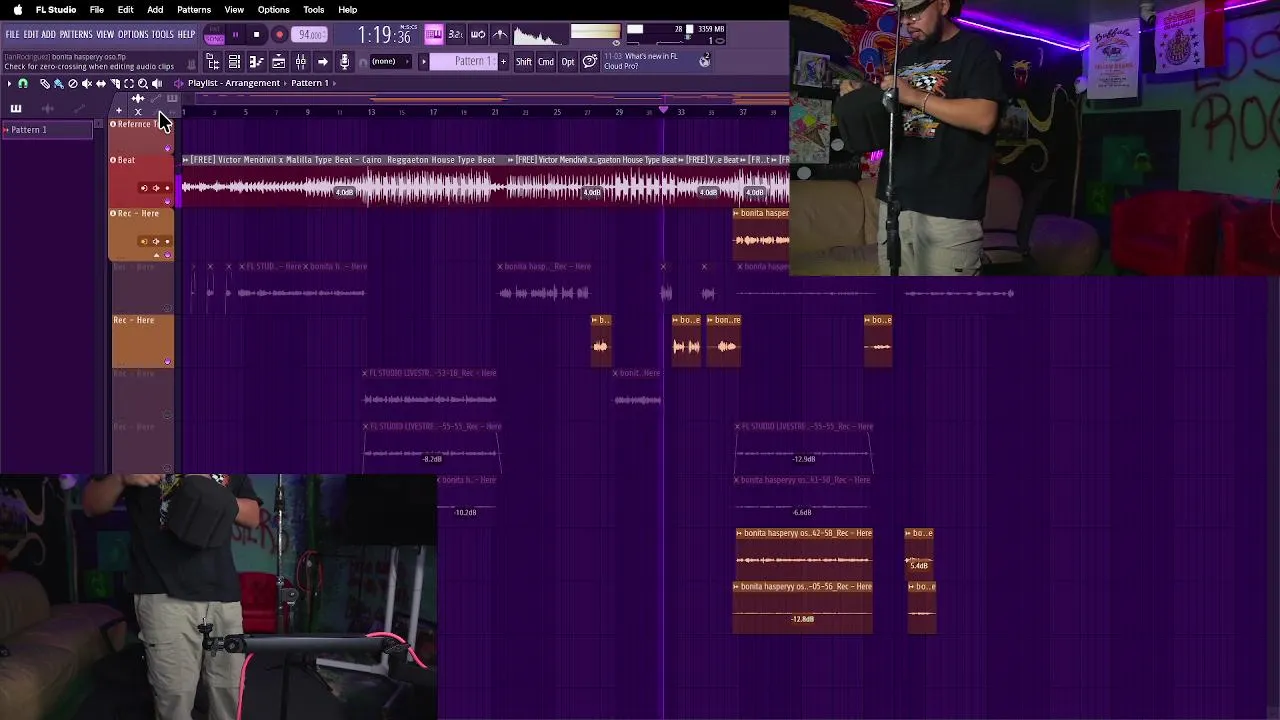The image size is (1280, 720).
Task: Click the picker panel piano icon
Action: [15, 108]
